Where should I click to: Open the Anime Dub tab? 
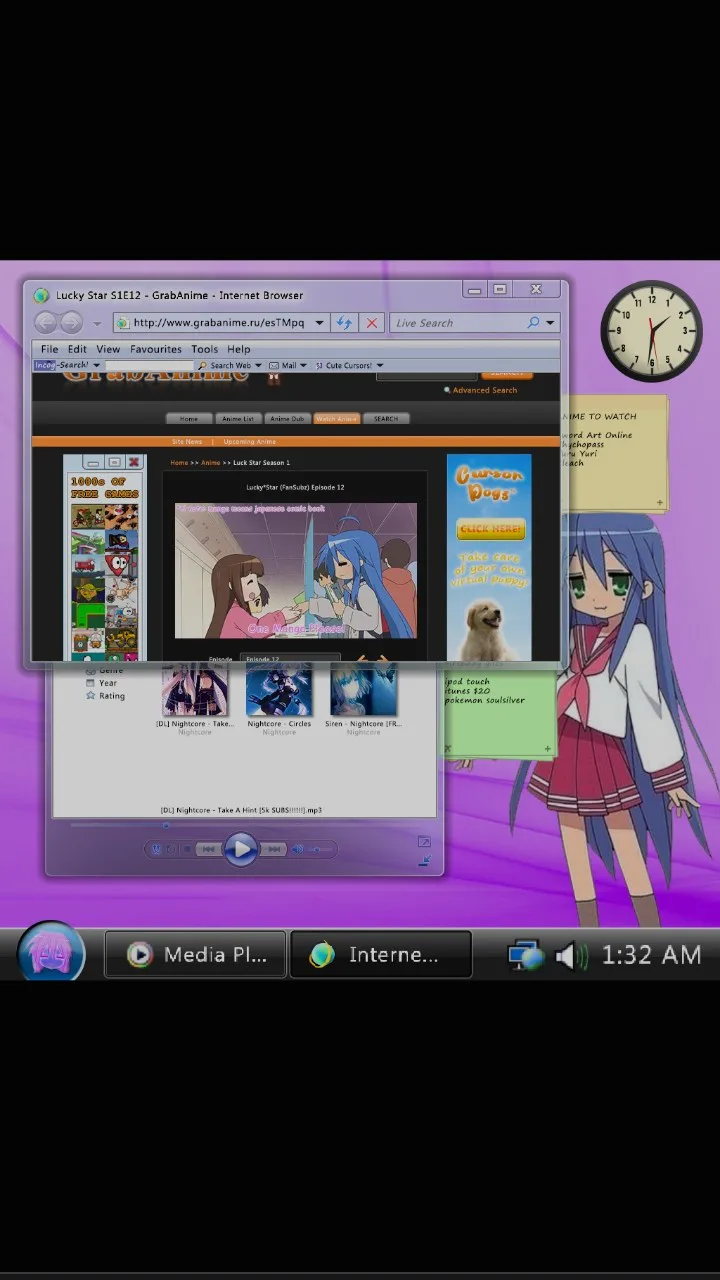coord(287,418)
